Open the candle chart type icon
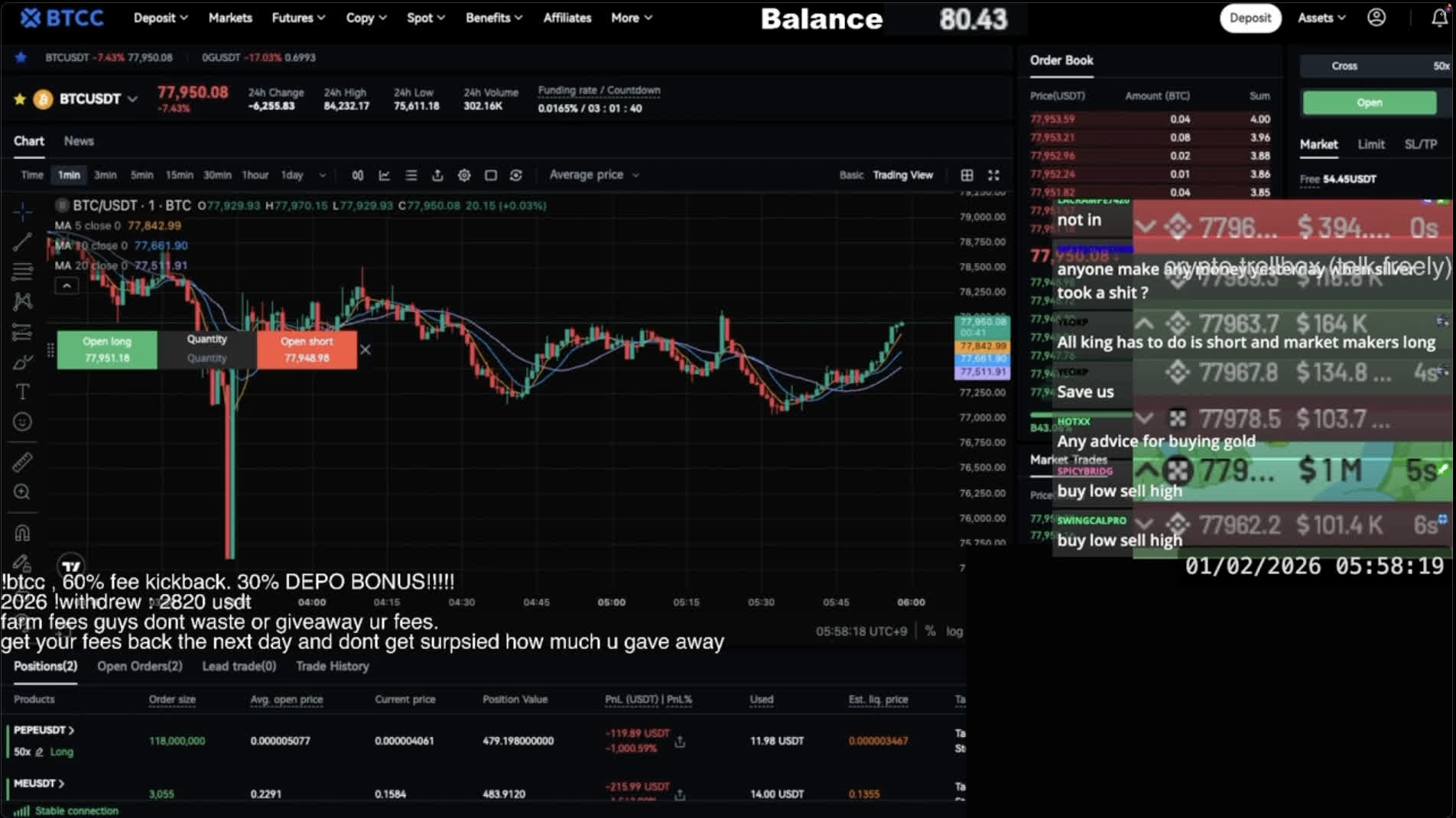 point(357,175)
